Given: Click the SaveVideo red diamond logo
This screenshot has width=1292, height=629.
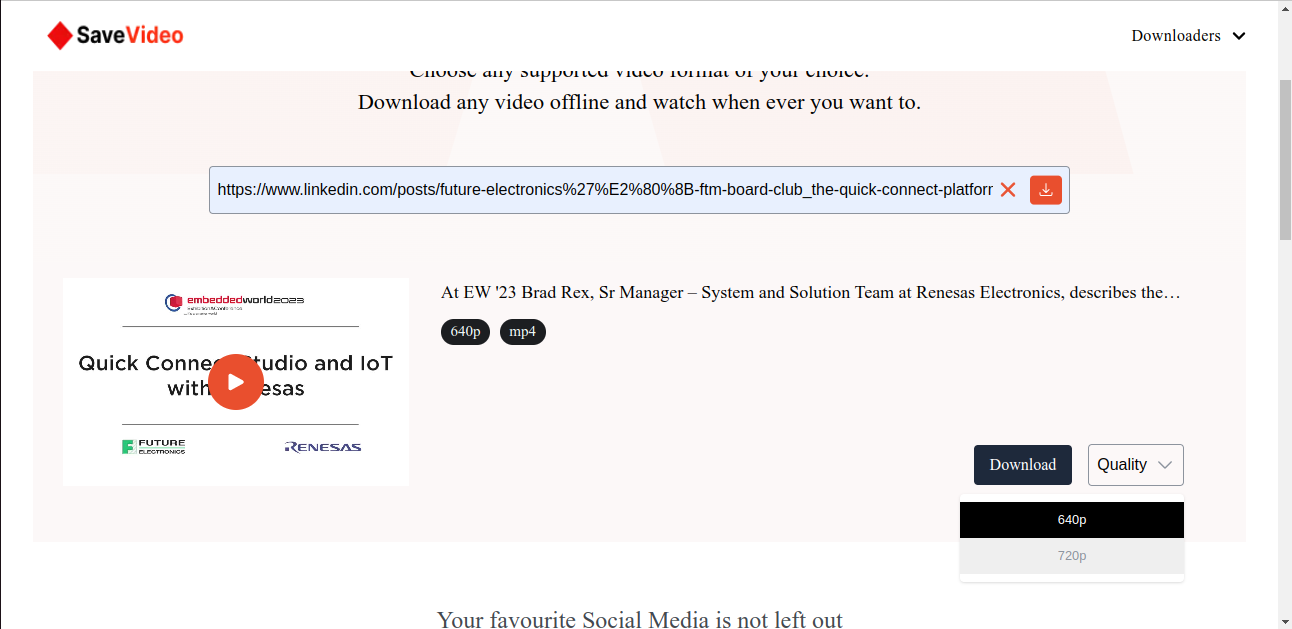Looking at the screenshot, I should click(61, 36).
